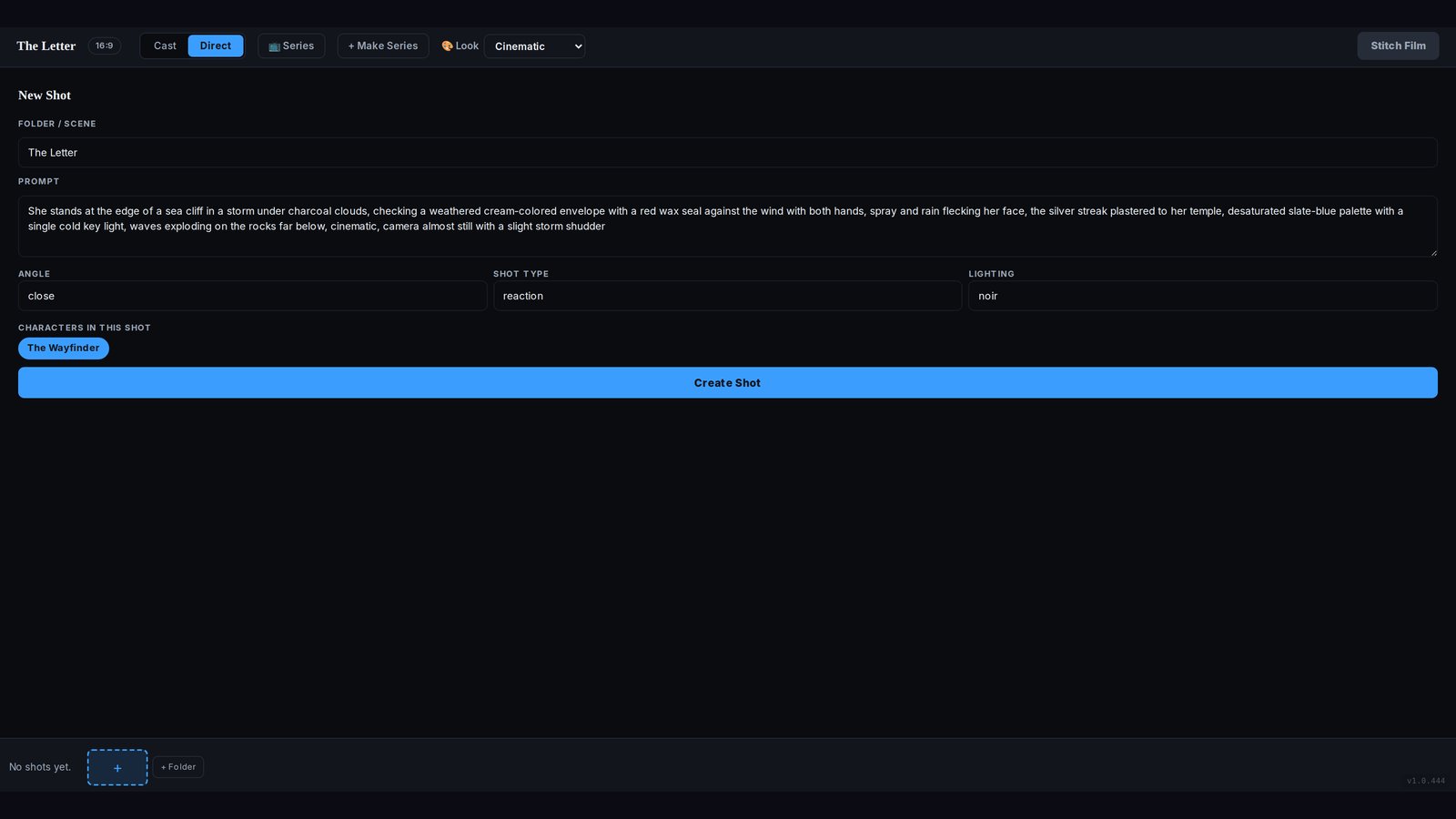
Task: Focus the Shot Type input field
Action: [x=727, y=296]
